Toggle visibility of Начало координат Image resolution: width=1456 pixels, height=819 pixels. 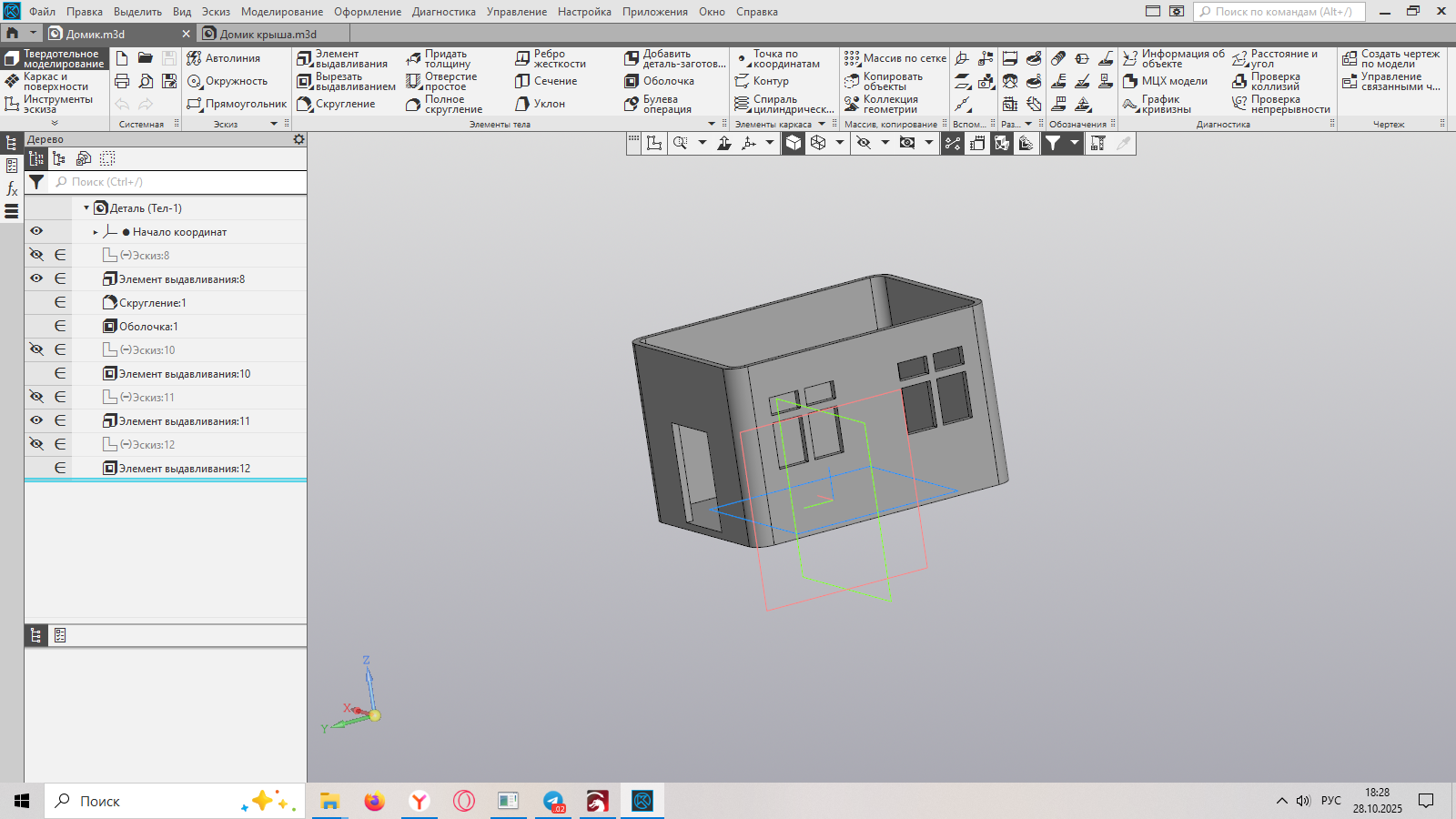(36, 231)
